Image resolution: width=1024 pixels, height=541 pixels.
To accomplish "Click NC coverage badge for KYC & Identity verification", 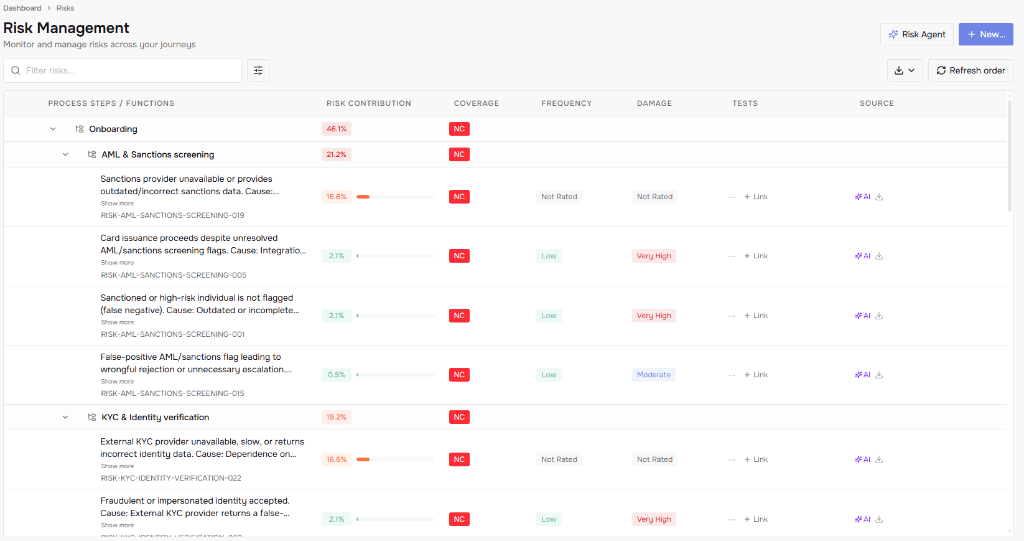I will (x=459, y=417).
